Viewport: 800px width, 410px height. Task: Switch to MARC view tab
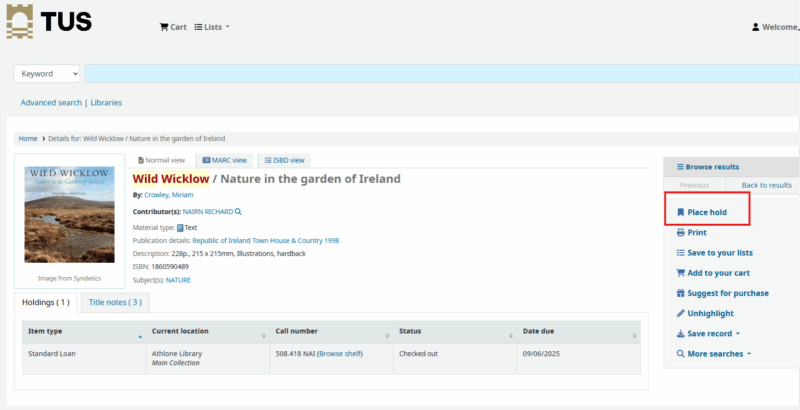tap(224, 160)
